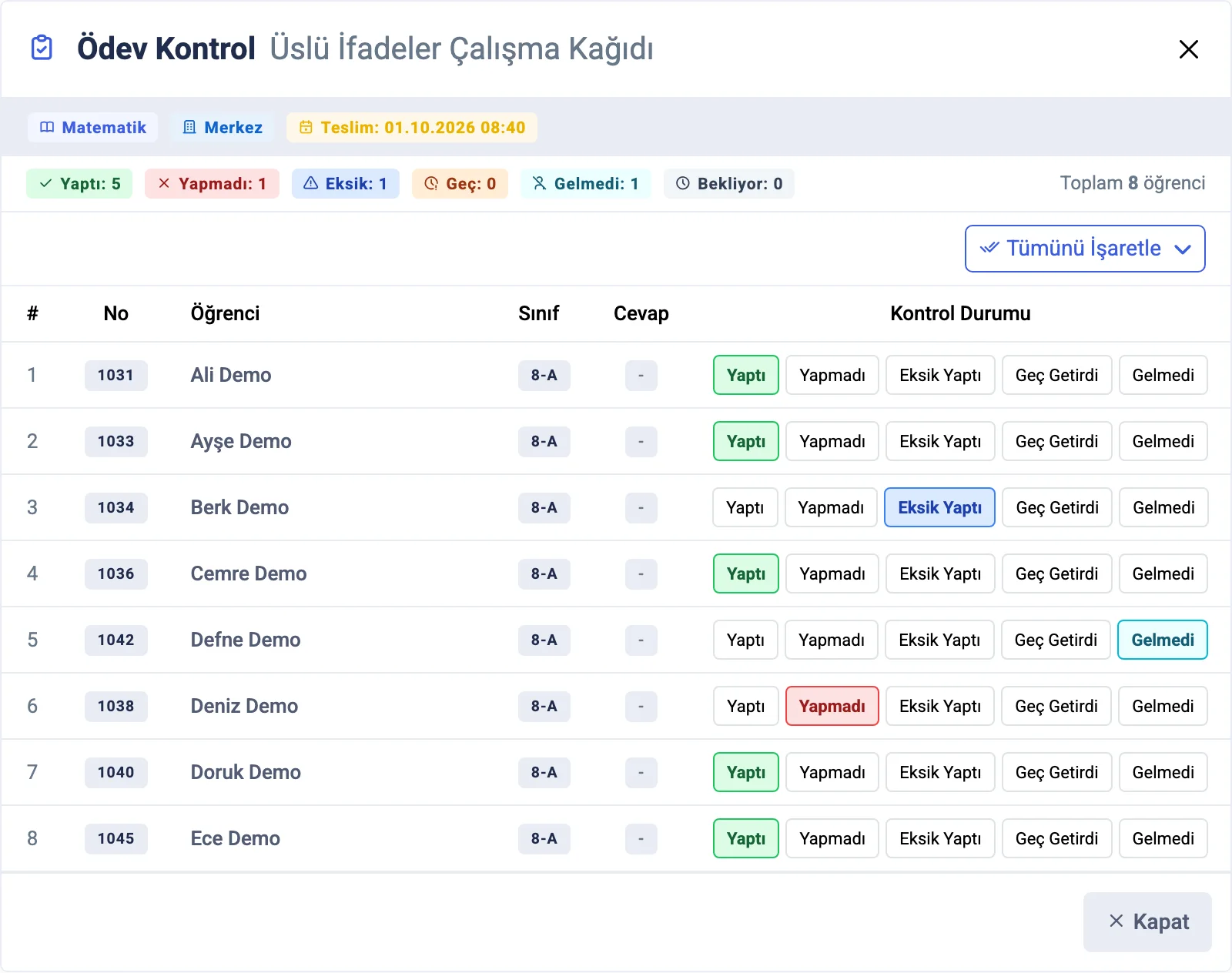
Task: Click the clipboard check icon beside Ödev Kontrol
Action: pos(42,48)
